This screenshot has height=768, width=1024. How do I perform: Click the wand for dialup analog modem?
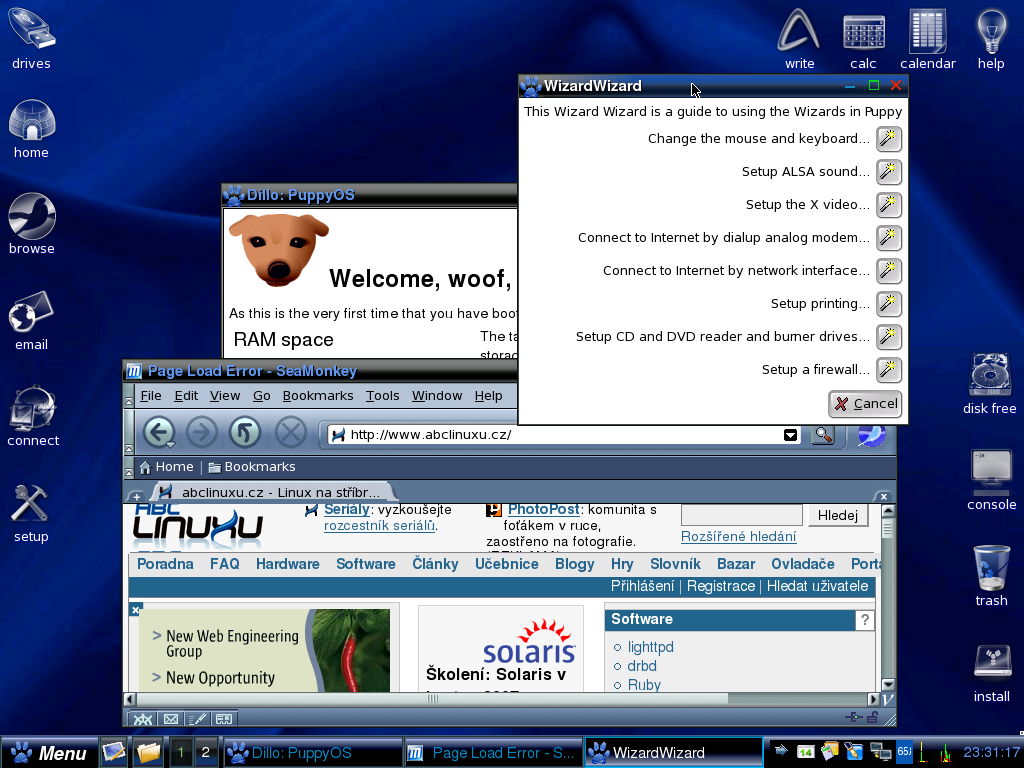pyautogui.click(x=888, y=238)
